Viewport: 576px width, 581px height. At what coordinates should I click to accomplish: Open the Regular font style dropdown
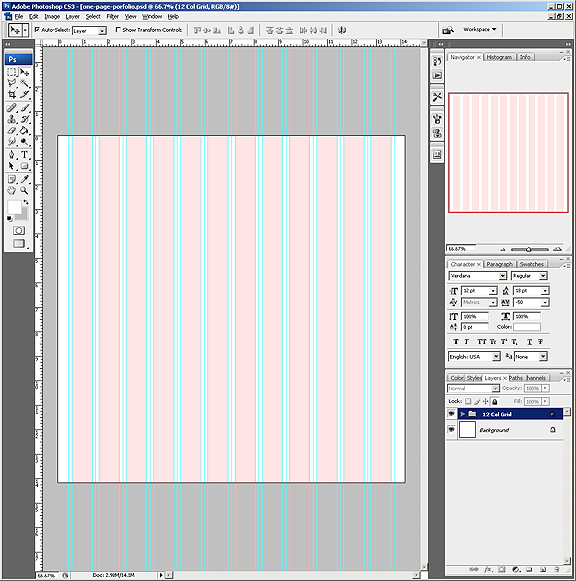point(543,276)
